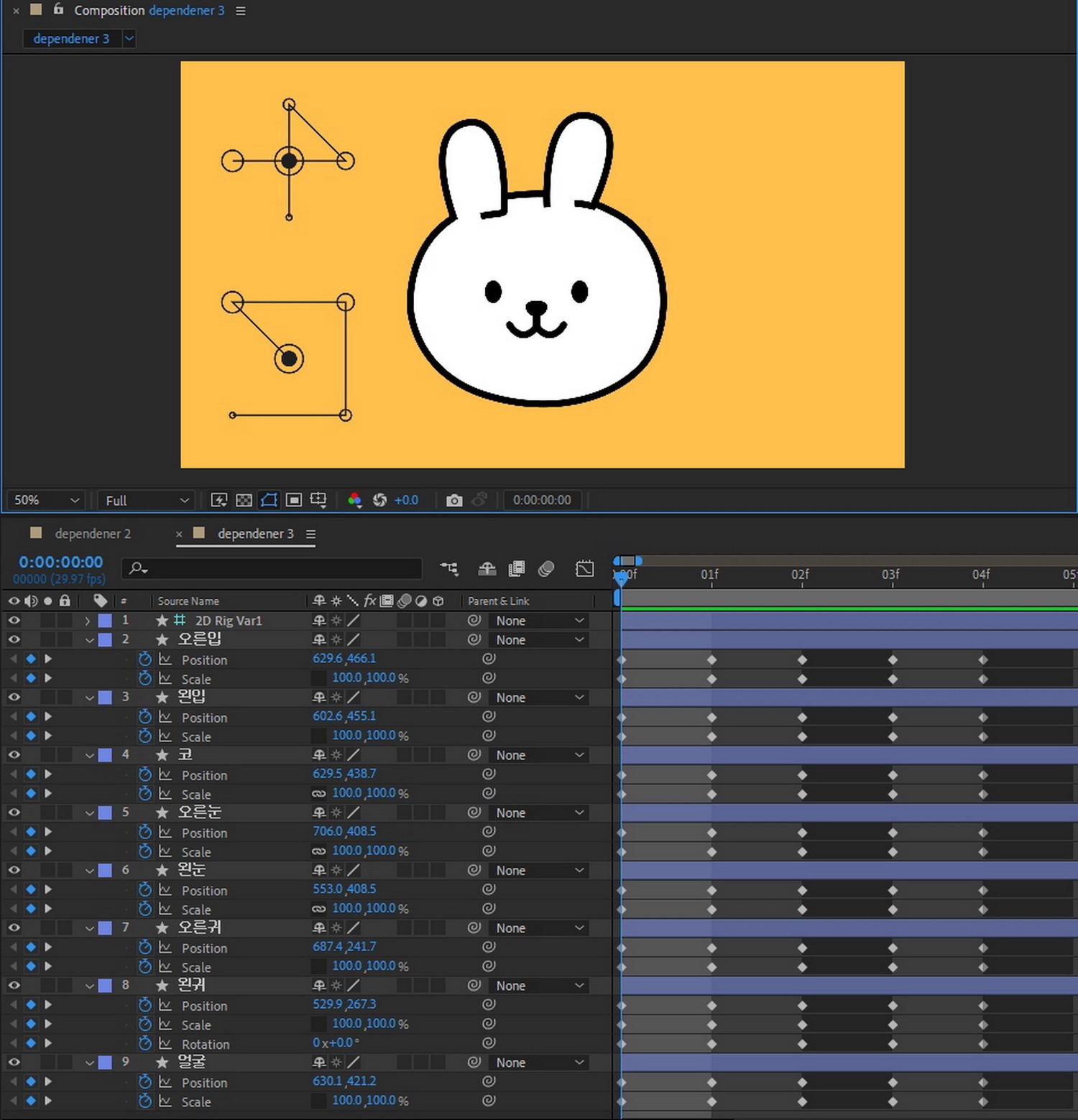Open the graph editor icon
This screenshot has width=1078, height=1120.
click(x=584, y=570)
